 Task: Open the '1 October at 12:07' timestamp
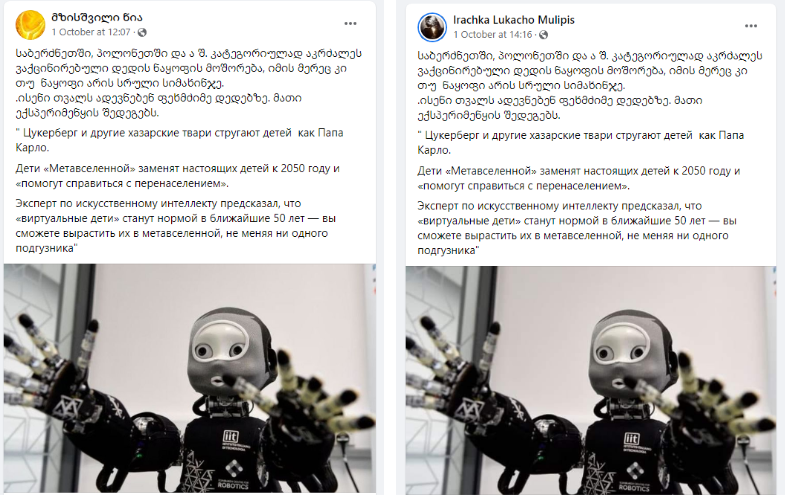coord(91,32)
